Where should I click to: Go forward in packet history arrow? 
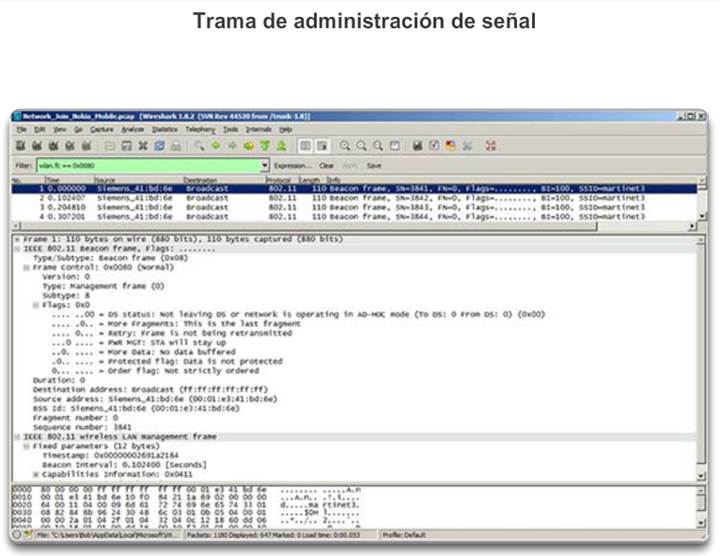[232, 146]
